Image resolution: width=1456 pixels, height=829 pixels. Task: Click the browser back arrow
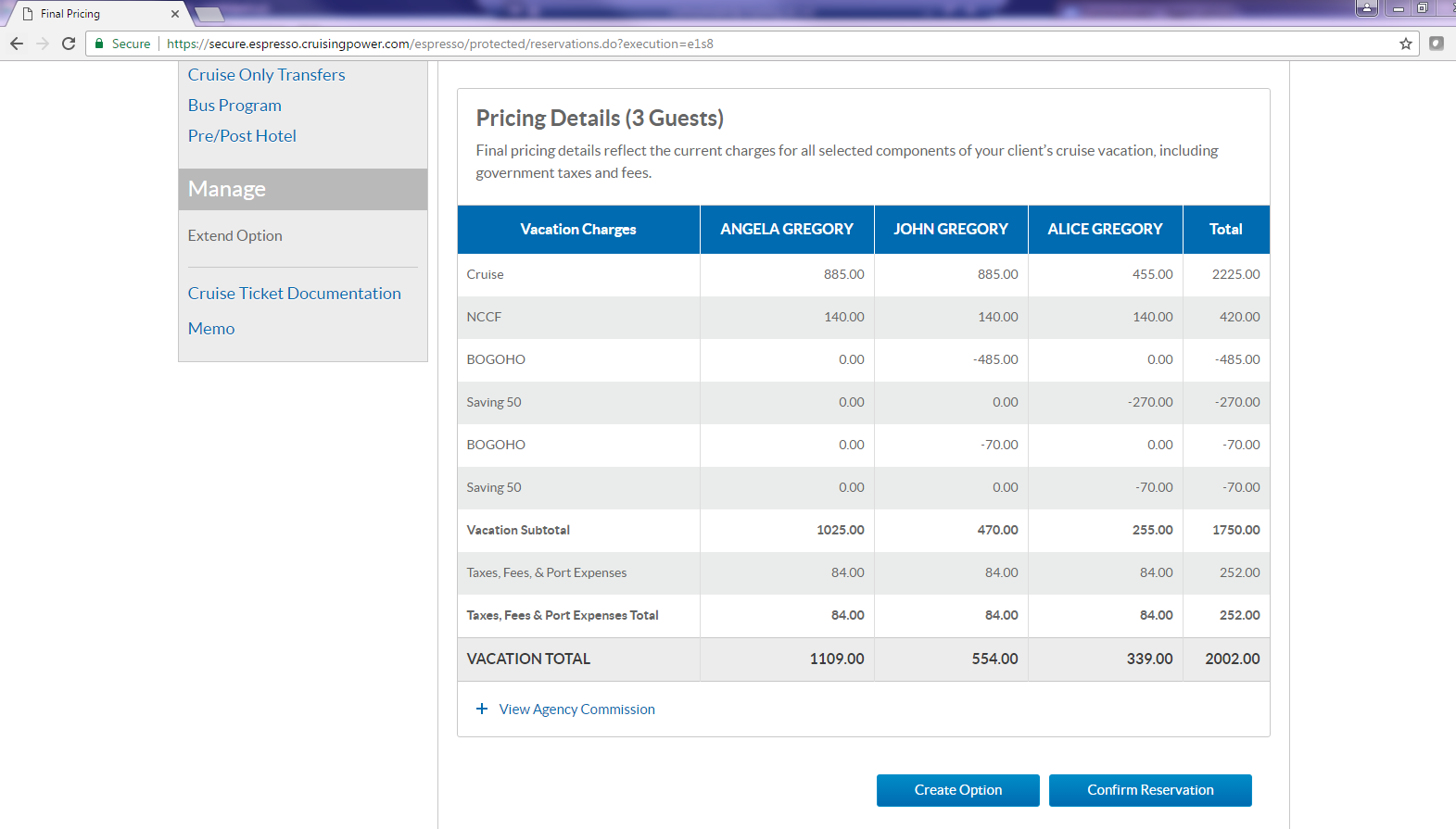(17, 44)
